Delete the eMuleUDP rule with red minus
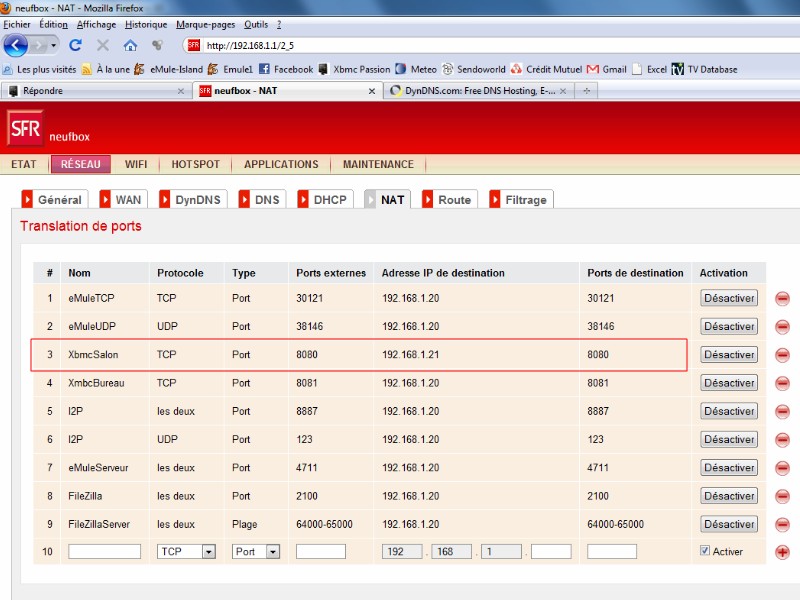This screenshot has width=800, height=600. (x=782, y=327)
